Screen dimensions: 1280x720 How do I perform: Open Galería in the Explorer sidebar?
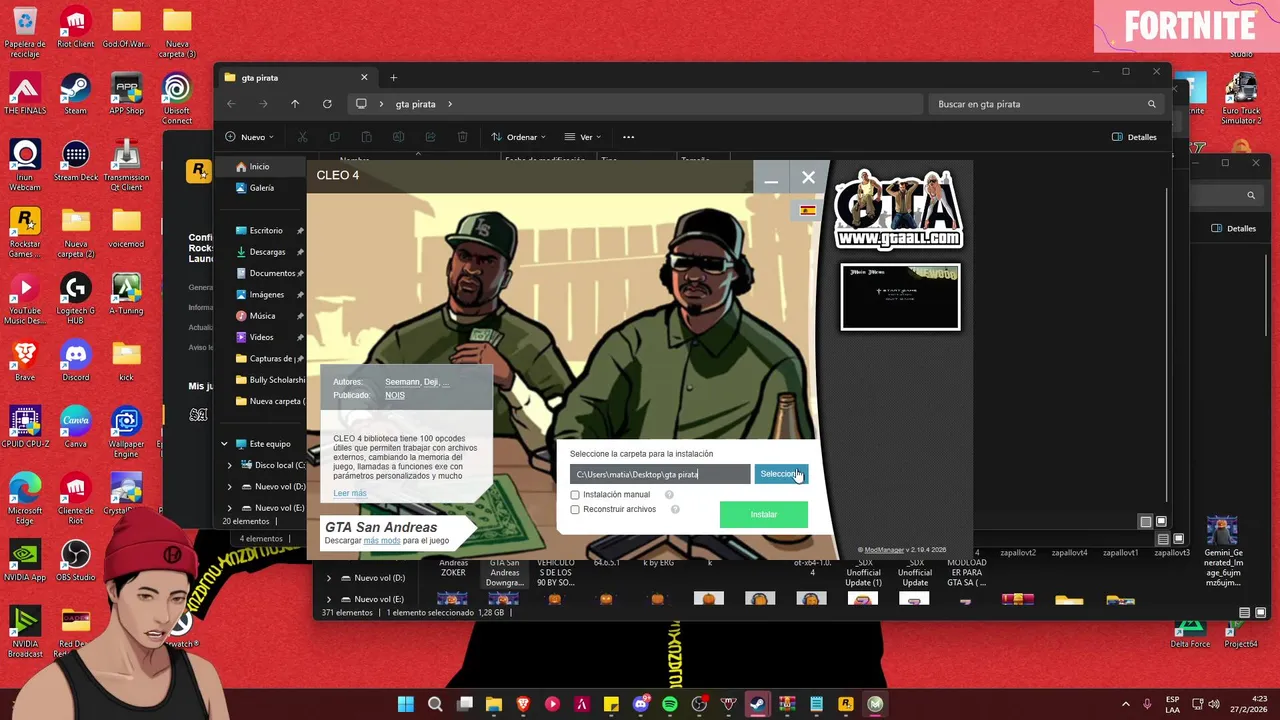(261, 188)
